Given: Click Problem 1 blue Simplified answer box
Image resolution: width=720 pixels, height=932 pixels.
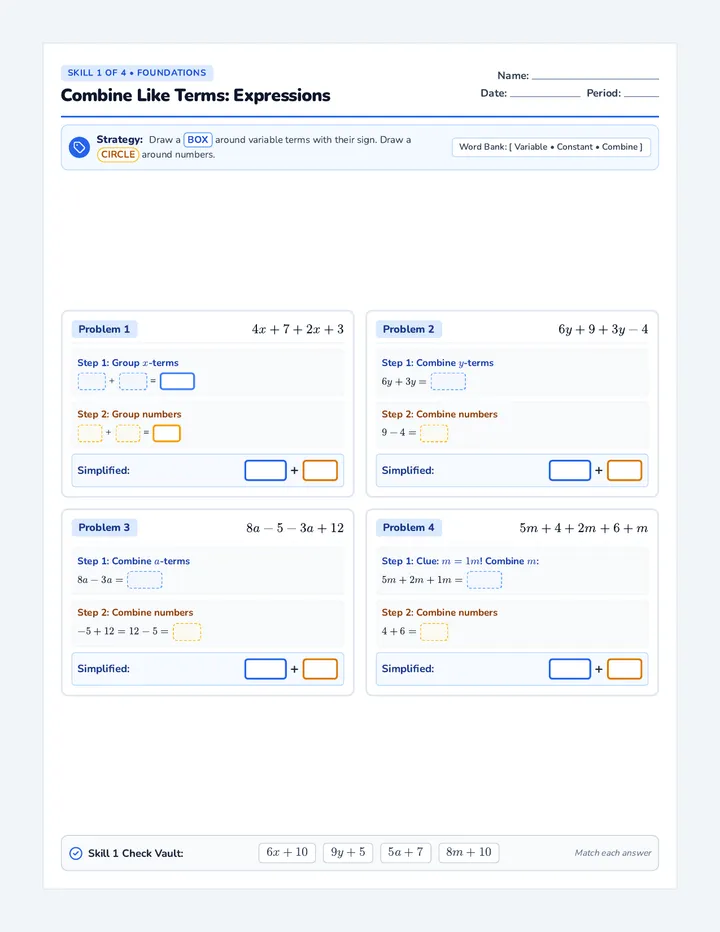Looking at the screenshot, I should coord(265,470).
